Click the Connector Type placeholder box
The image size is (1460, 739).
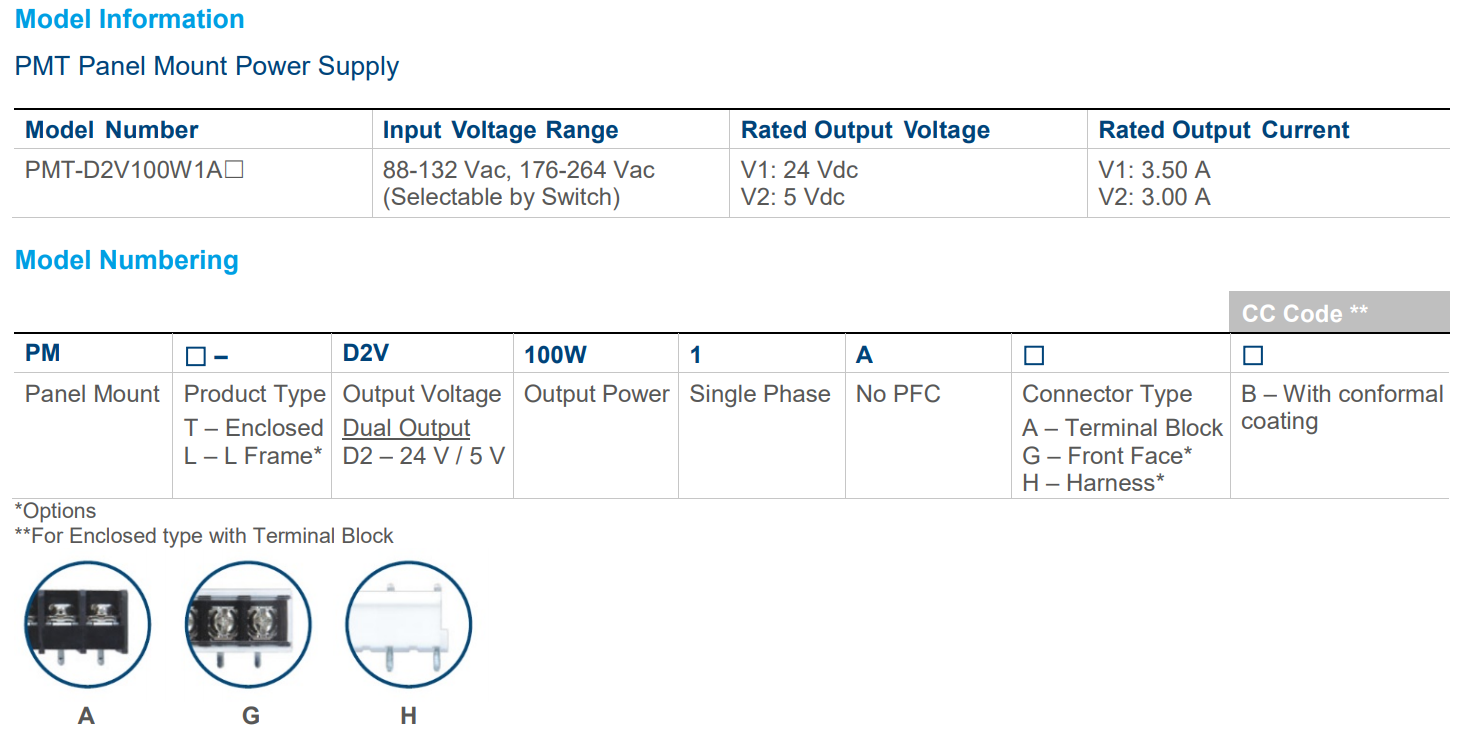(1034, 355)
